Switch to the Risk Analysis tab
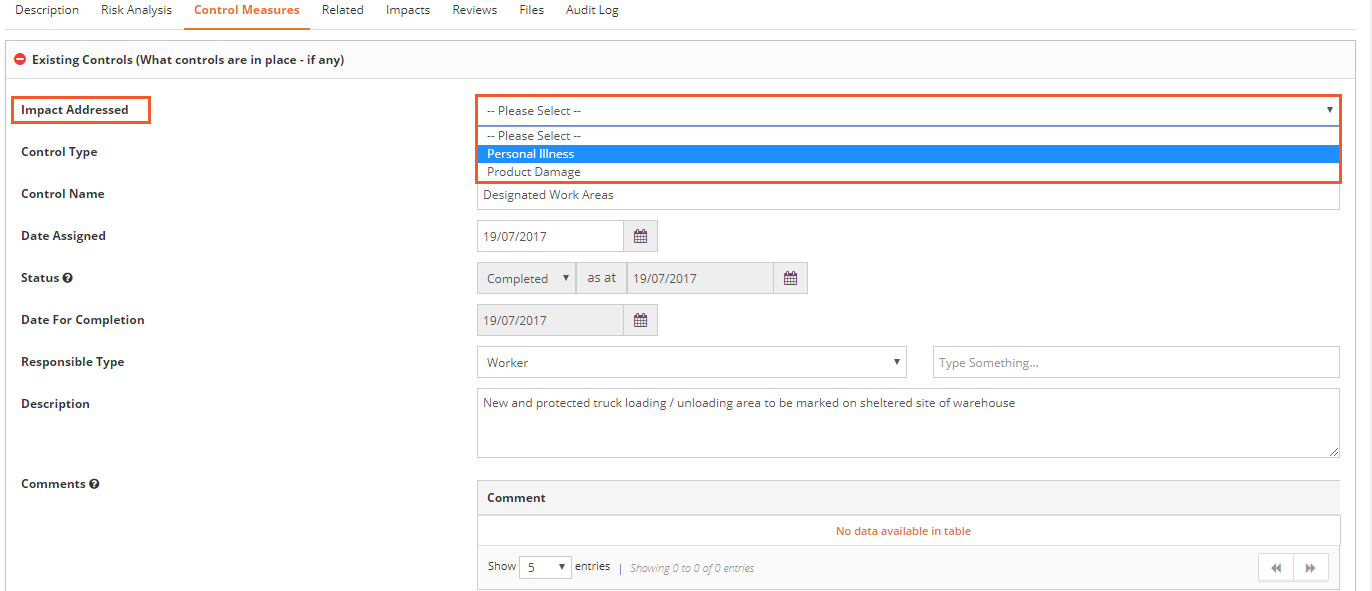1372x591 pixels. [x=136, y=10]
